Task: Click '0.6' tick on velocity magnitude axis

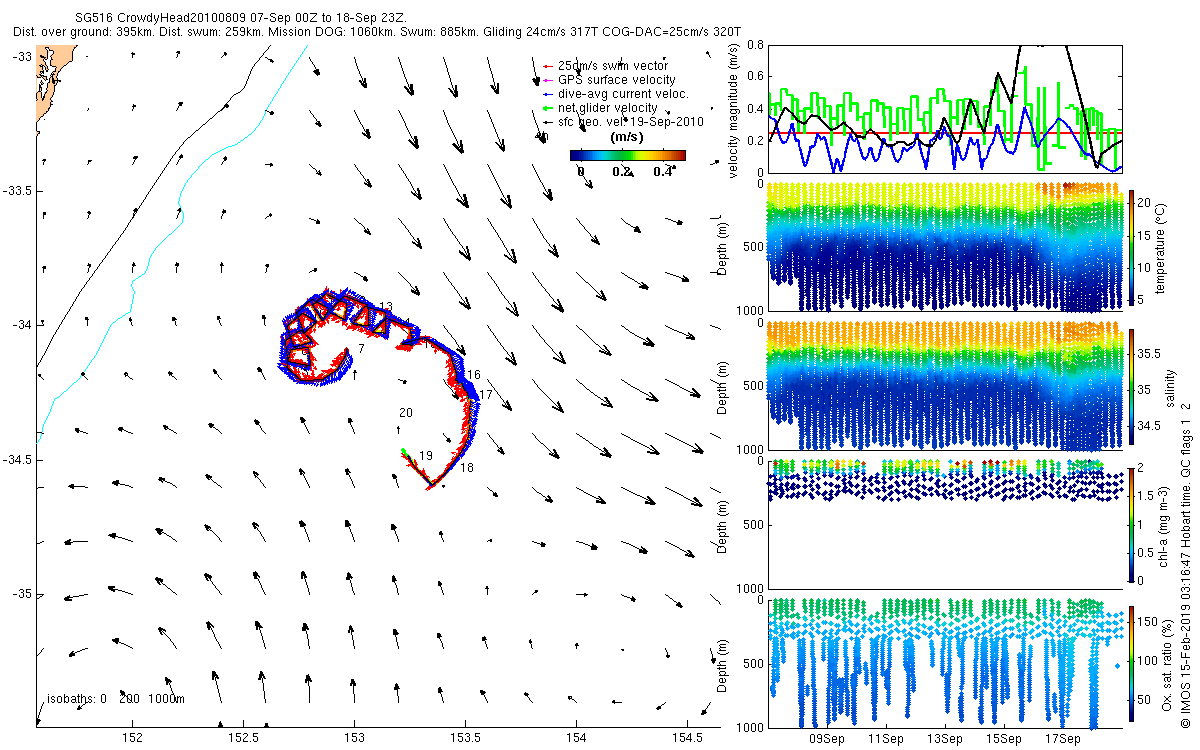Action: (x=755, y=76)
